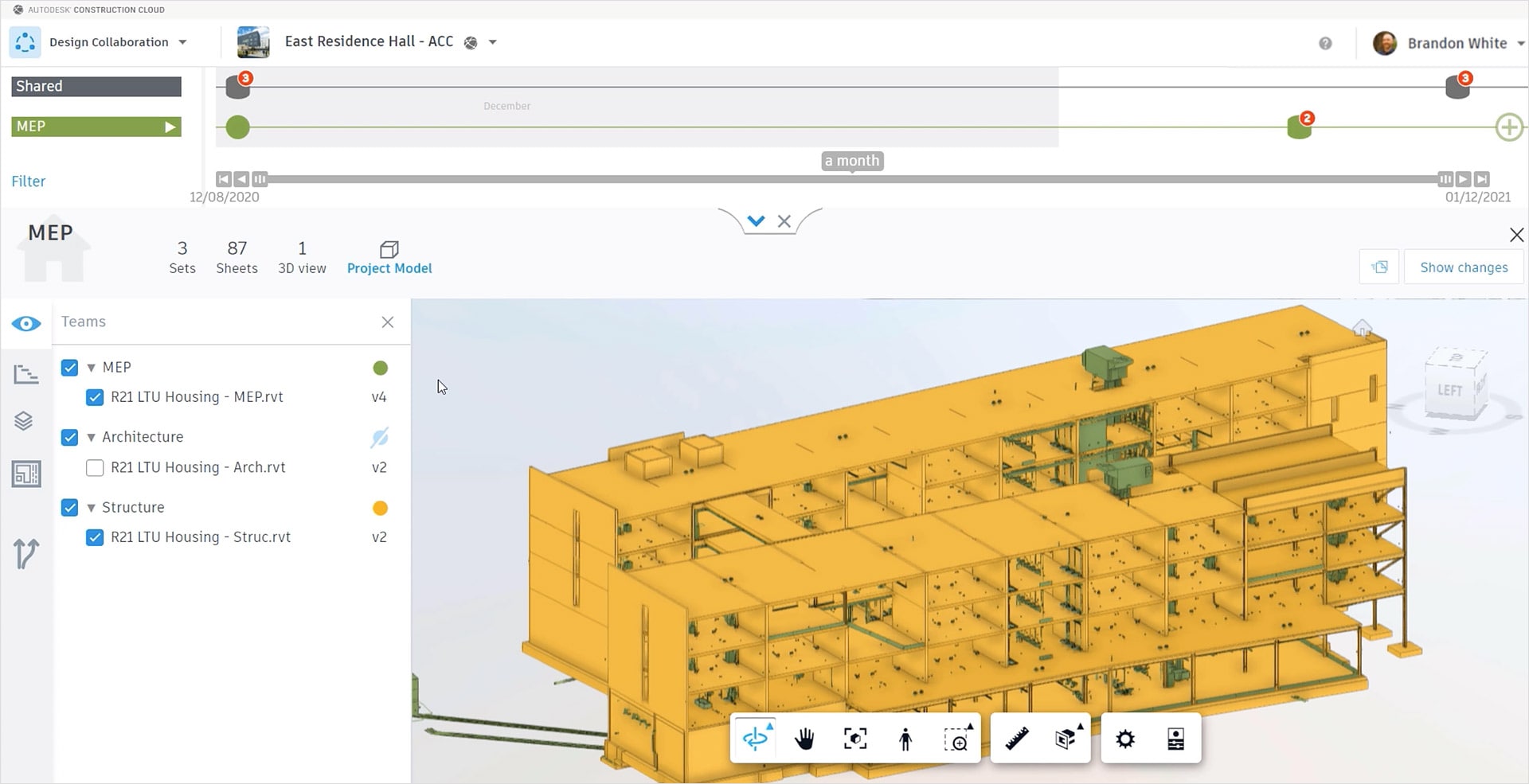Screen dimensions: 1529x784
Task: Click the First Person walk tool
Action: [x=905, y=739]
